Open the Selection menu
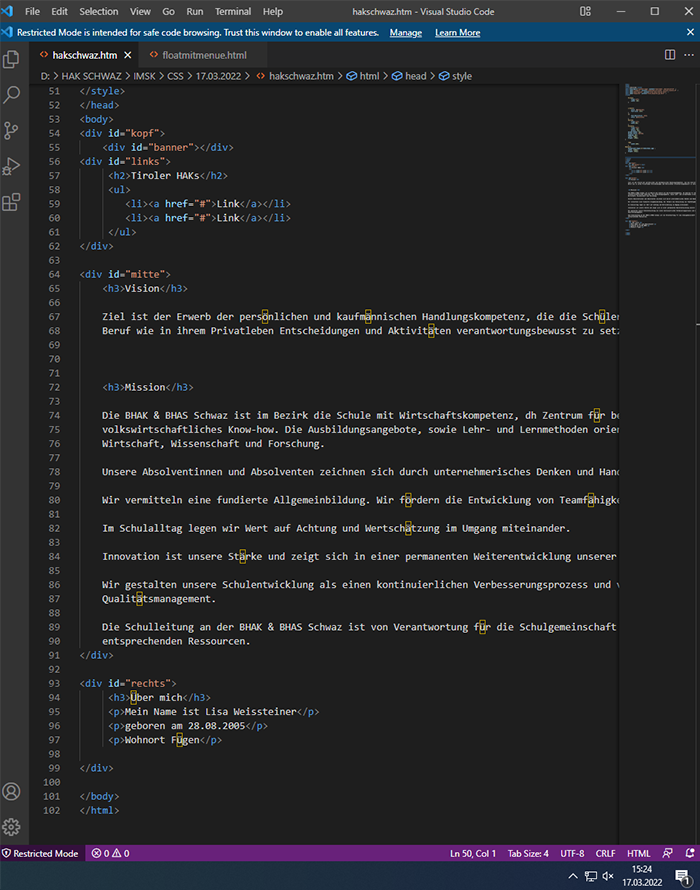 tap(98, 11)
